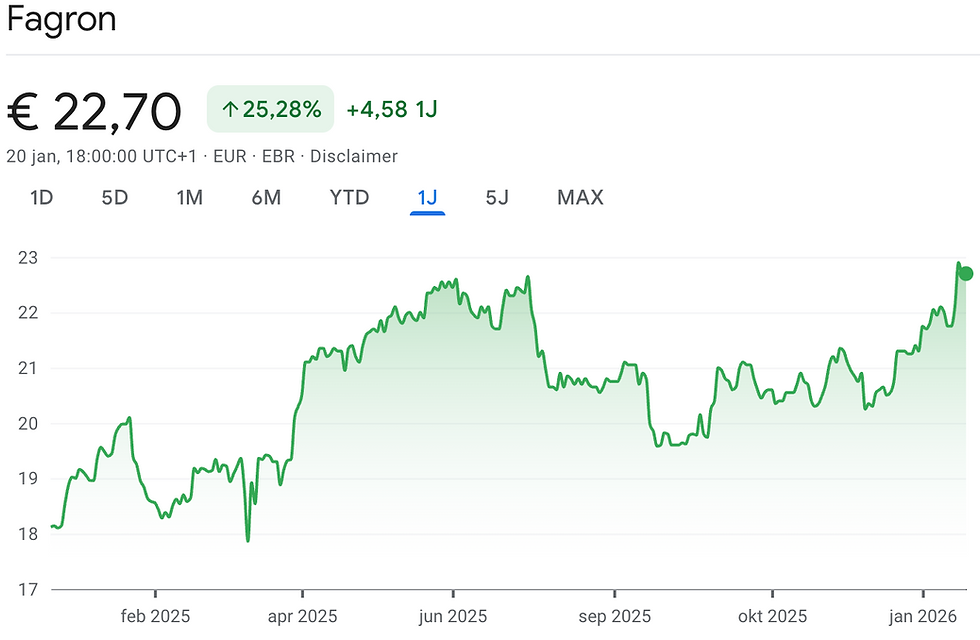Switch to the 5J time range
This screenshot has width=980, height=640.
pos(497,198)
